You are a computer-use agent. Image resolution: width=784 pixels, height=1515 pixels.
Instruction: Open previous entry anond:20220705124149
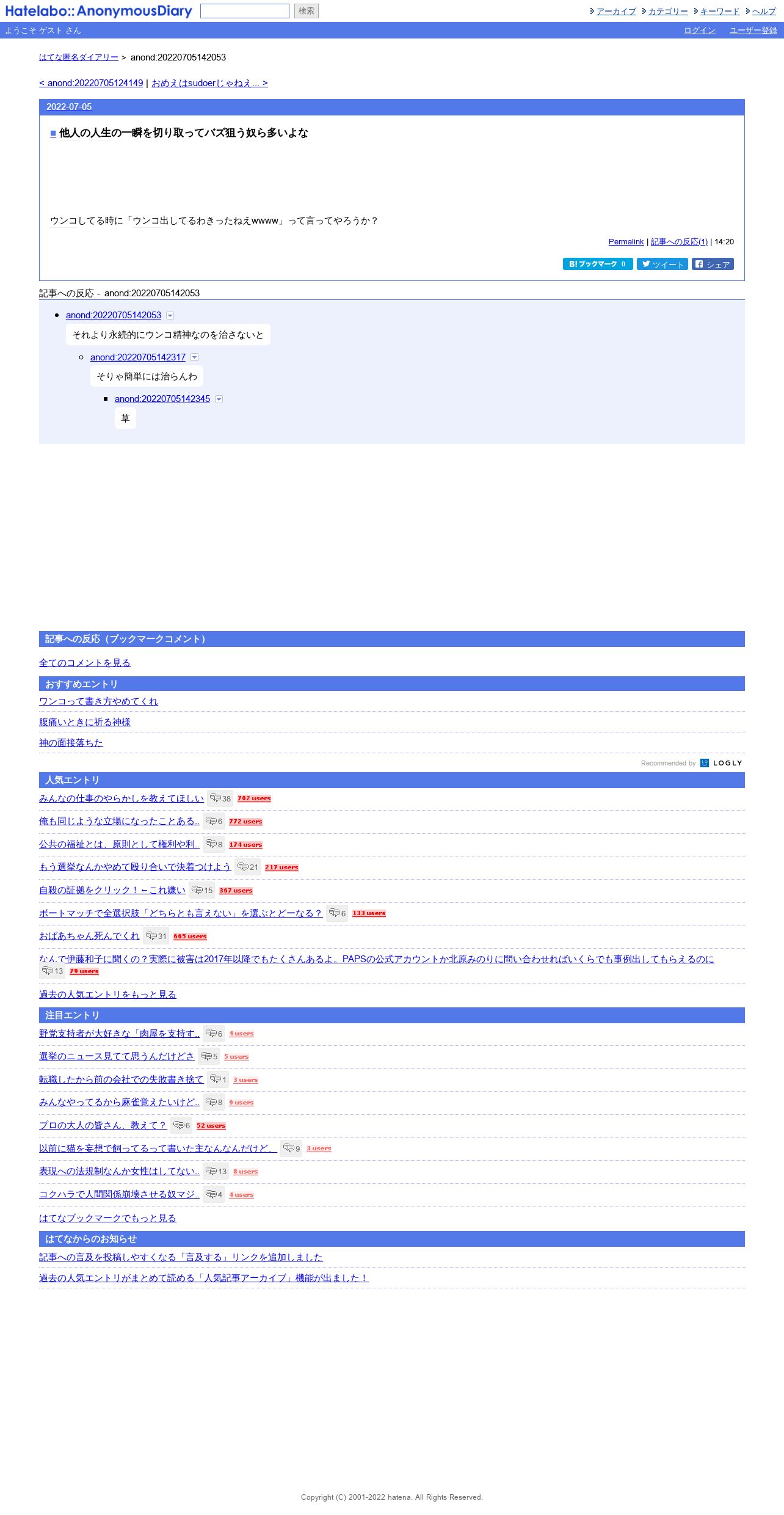pos(91,83)
